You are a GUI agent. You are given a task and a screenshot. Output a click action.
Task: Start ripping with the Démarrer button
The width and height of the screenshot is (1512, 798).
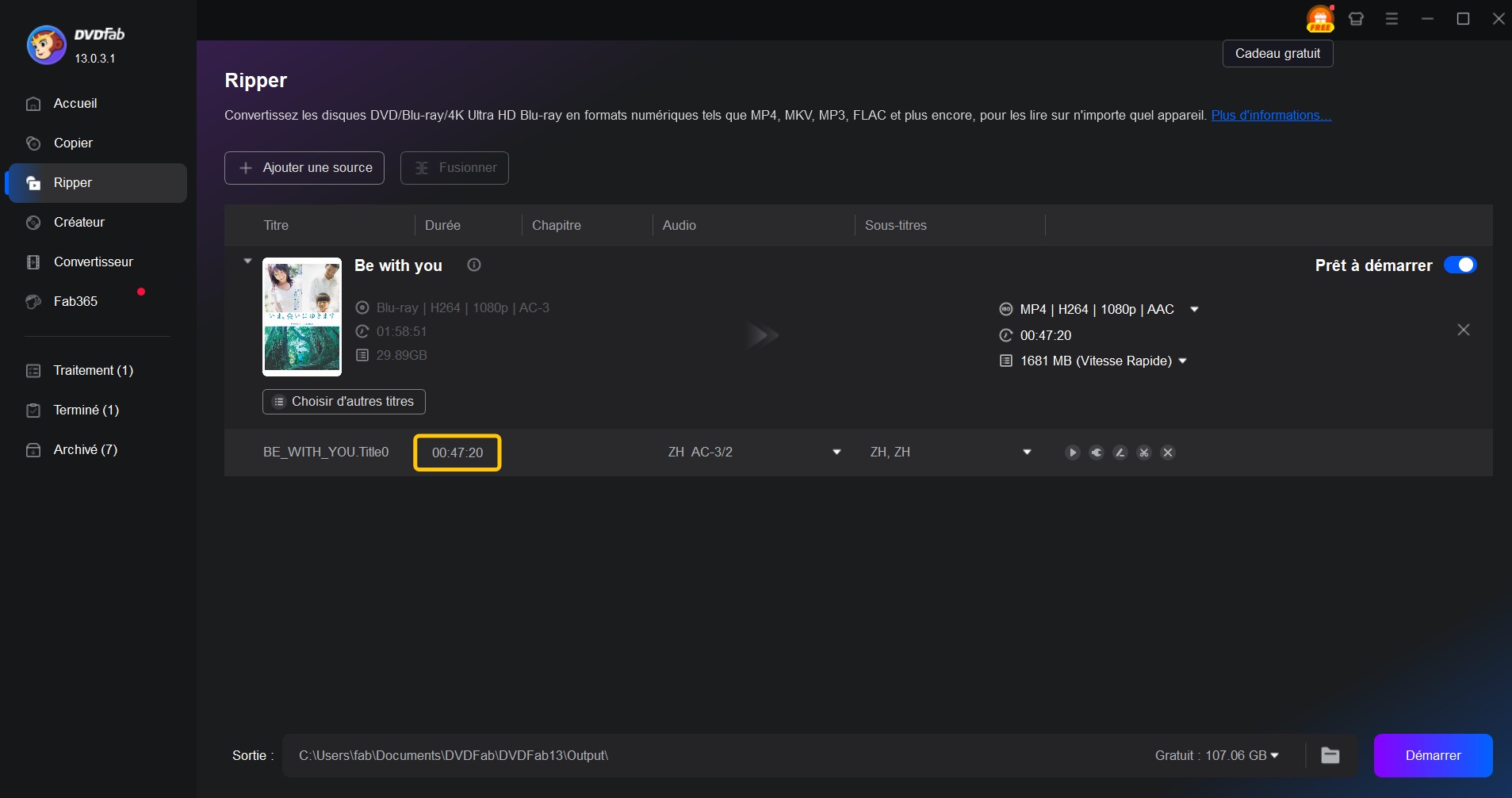[1433, 755]
